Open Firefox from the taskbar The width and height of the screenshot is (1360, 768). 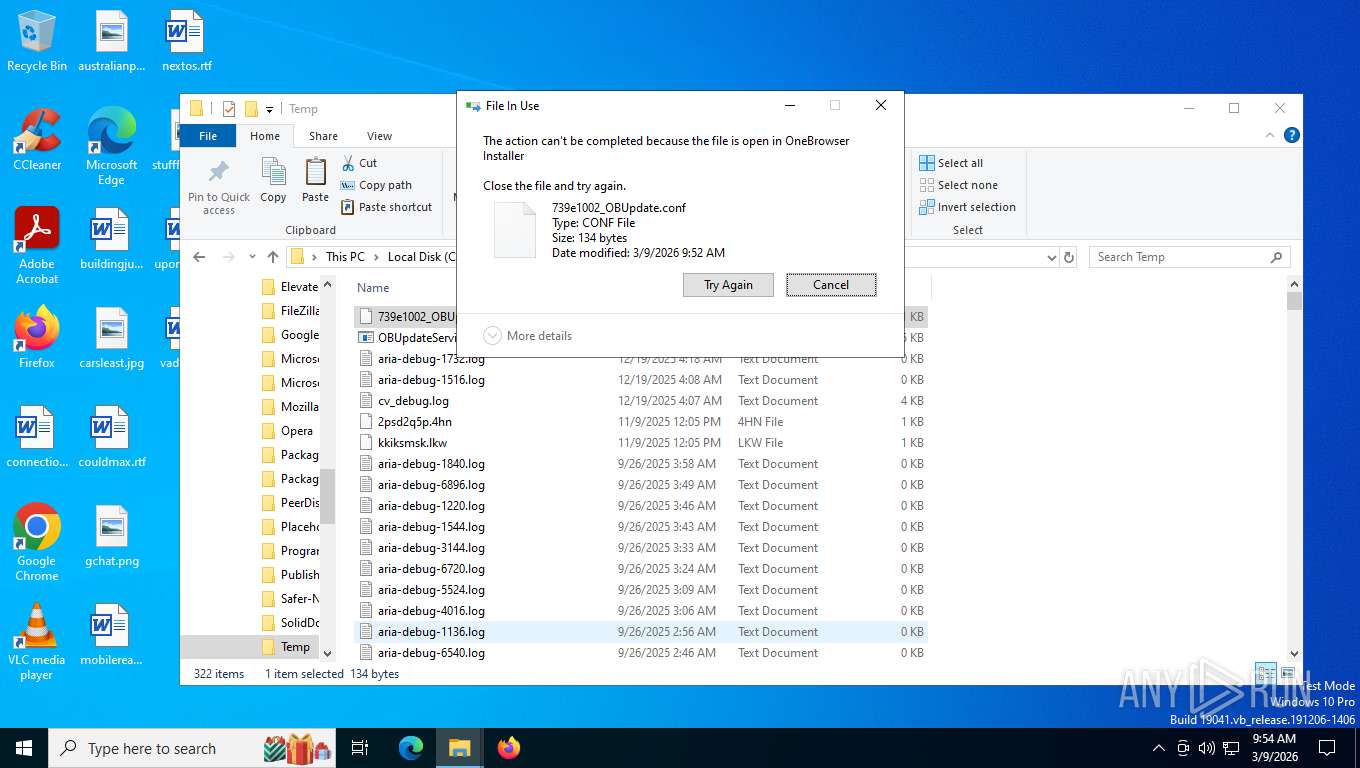[509, 748]
